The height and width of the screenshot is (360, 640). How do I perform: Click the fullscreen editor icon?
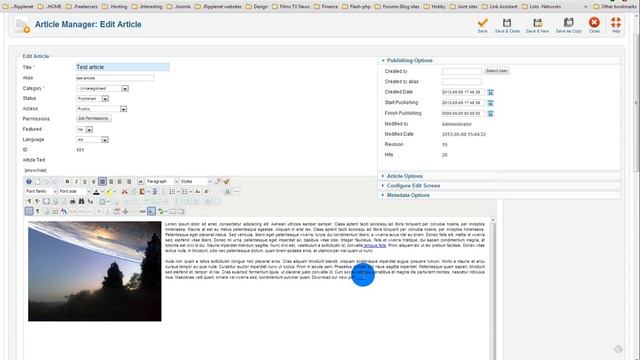click(x=46, y=201)
